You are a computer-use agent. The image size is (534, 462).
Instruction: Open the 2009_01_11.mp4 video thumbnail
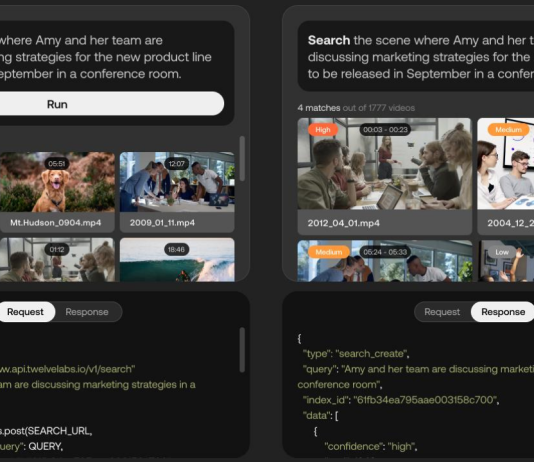point(177,182)
